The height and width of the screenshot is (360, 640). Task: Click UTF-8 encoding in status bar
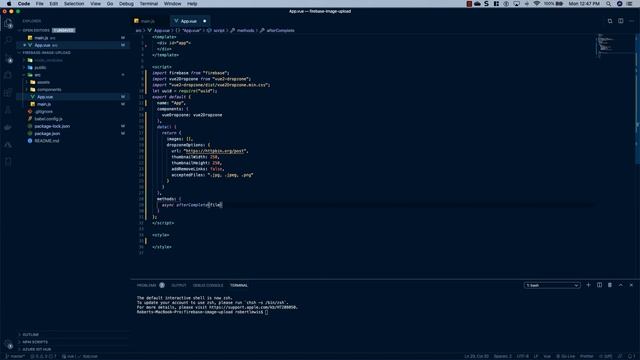522,356
